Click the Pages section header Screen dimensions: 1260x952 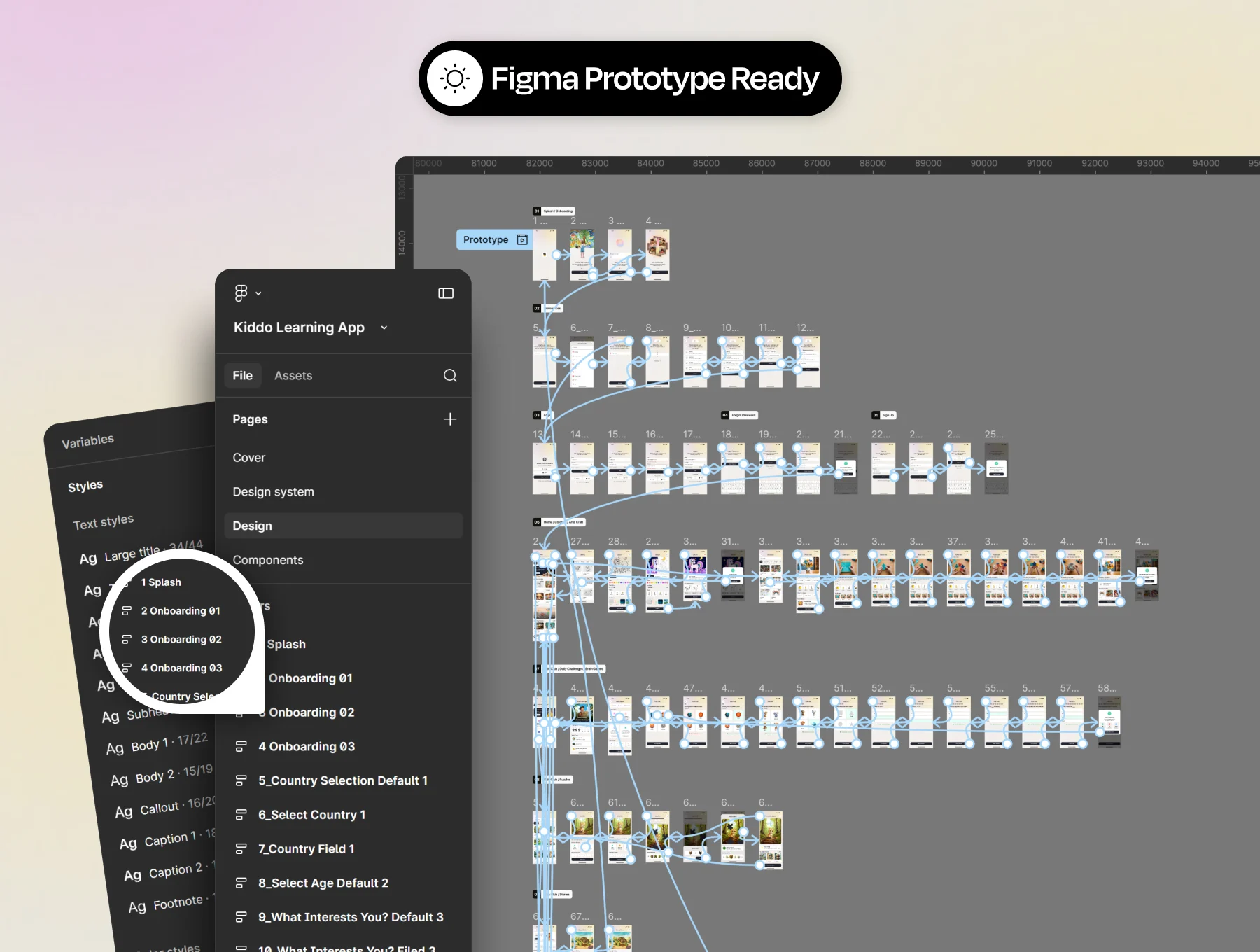[250, 419]
